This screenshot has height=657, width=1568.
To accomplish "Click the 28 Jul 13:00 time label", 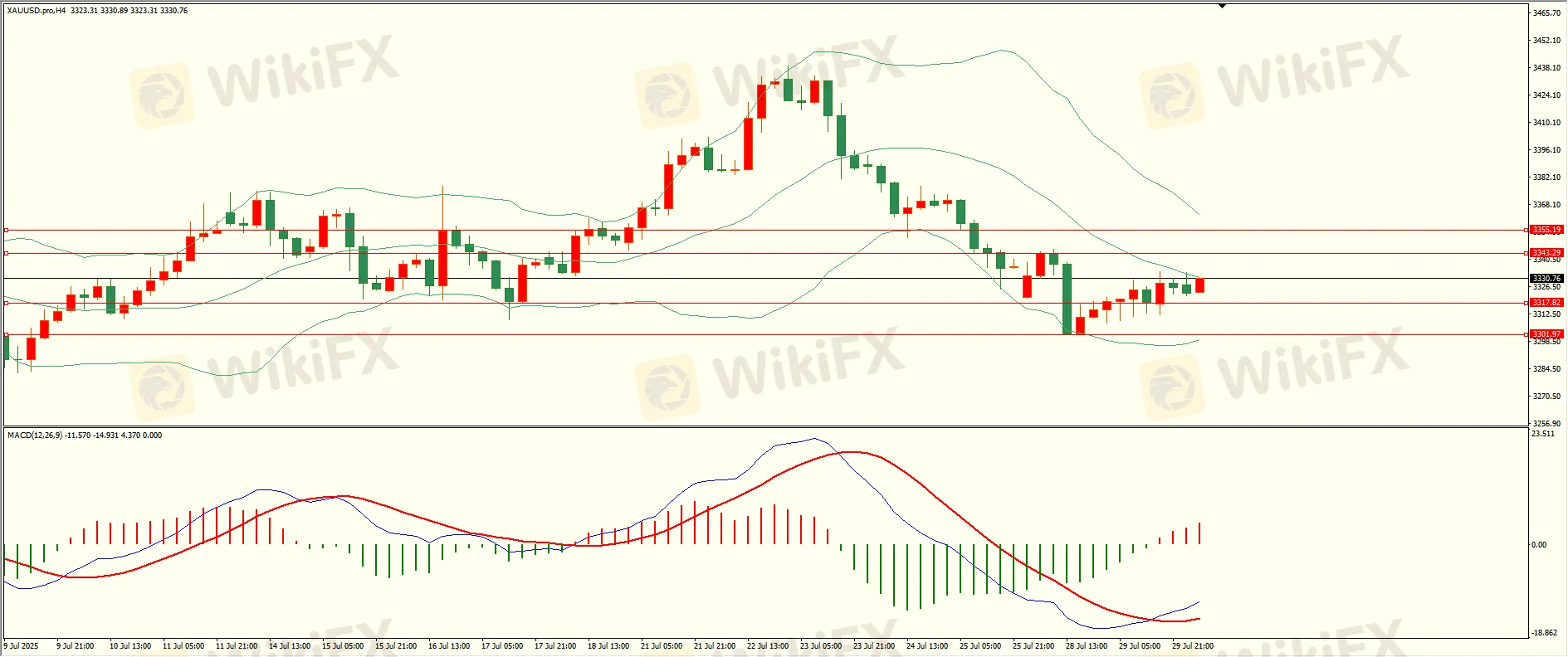I will [1087, 646].
